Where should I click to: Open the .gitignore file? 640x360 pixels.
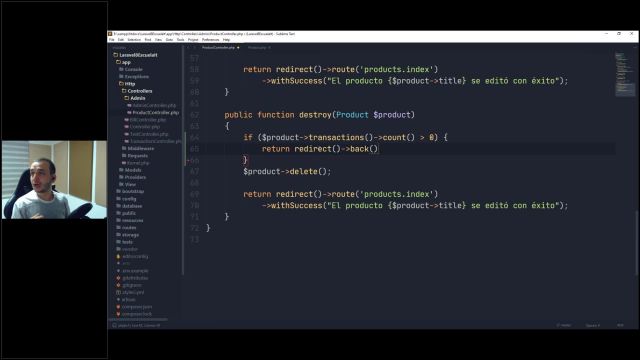click(132, 285)
